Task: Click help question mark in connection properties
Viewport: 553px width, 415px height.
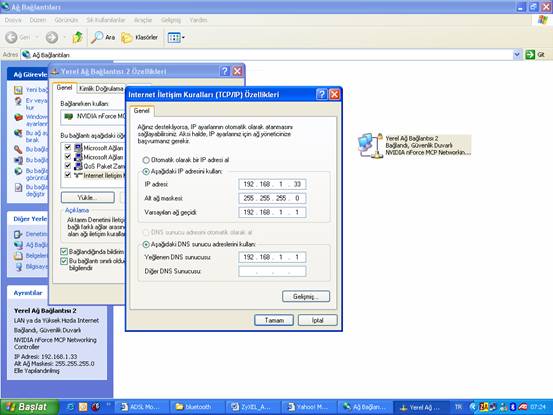Action: pos(225,71)
